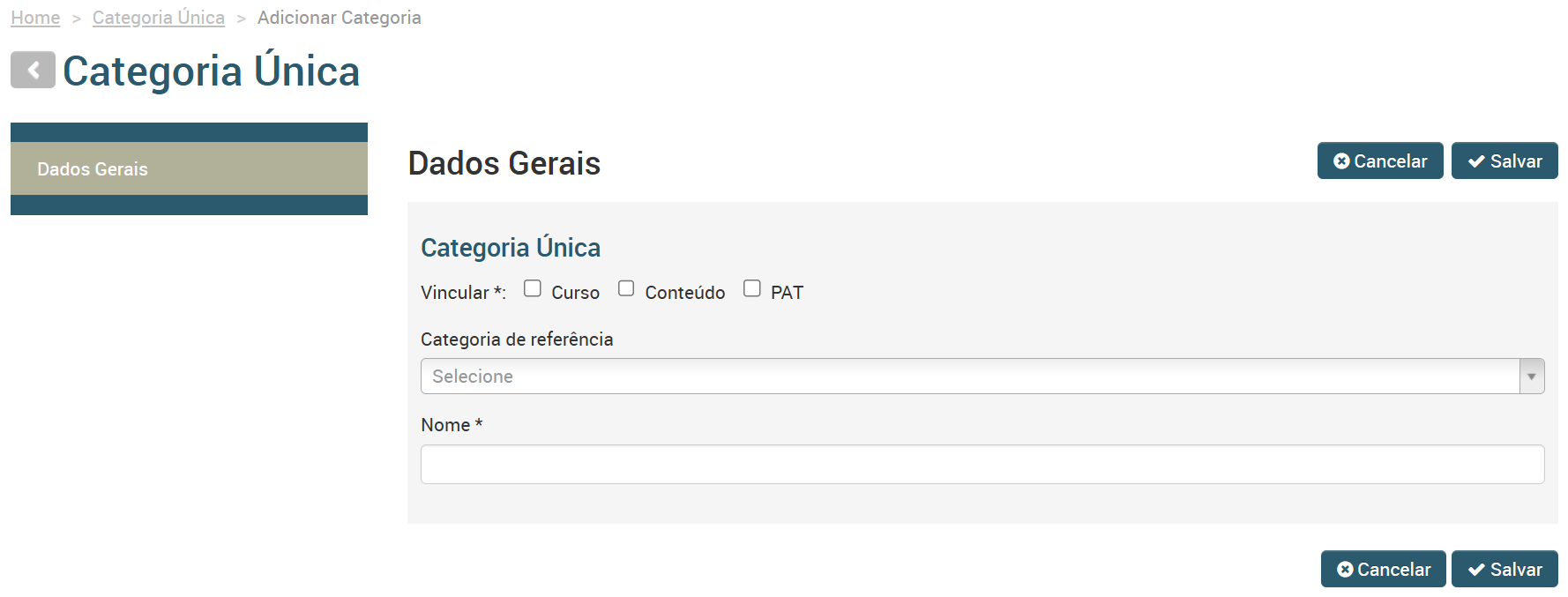Viewport: 1568px width, 597px height.
Task: Go to the Home breadcrumb link
Action: click(35, 18)
